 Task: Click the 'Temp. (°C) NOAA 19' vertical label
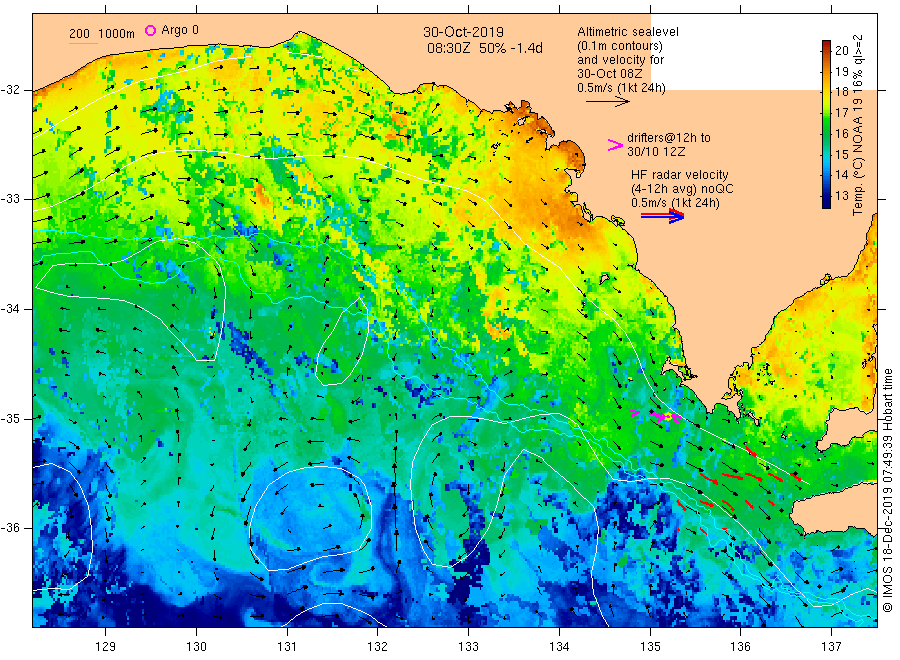coord(858,157)
